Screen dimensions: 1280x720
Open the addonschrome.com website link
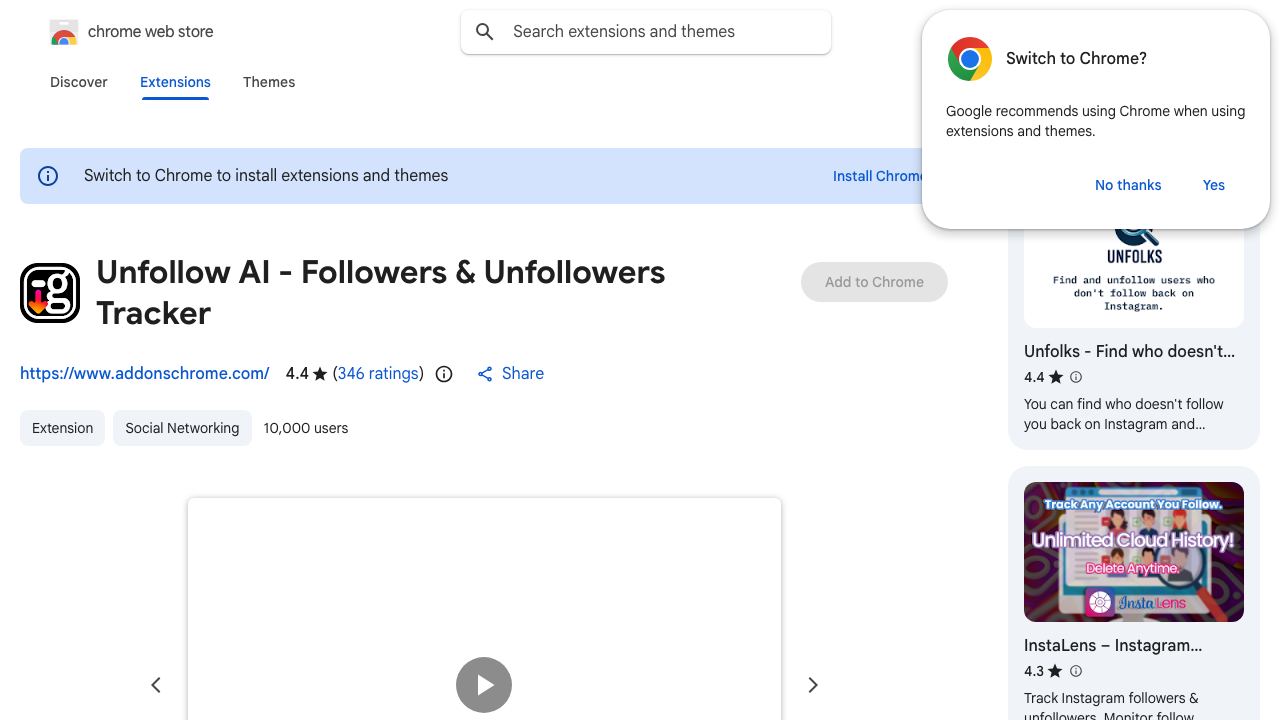click(x=145, y=373)
